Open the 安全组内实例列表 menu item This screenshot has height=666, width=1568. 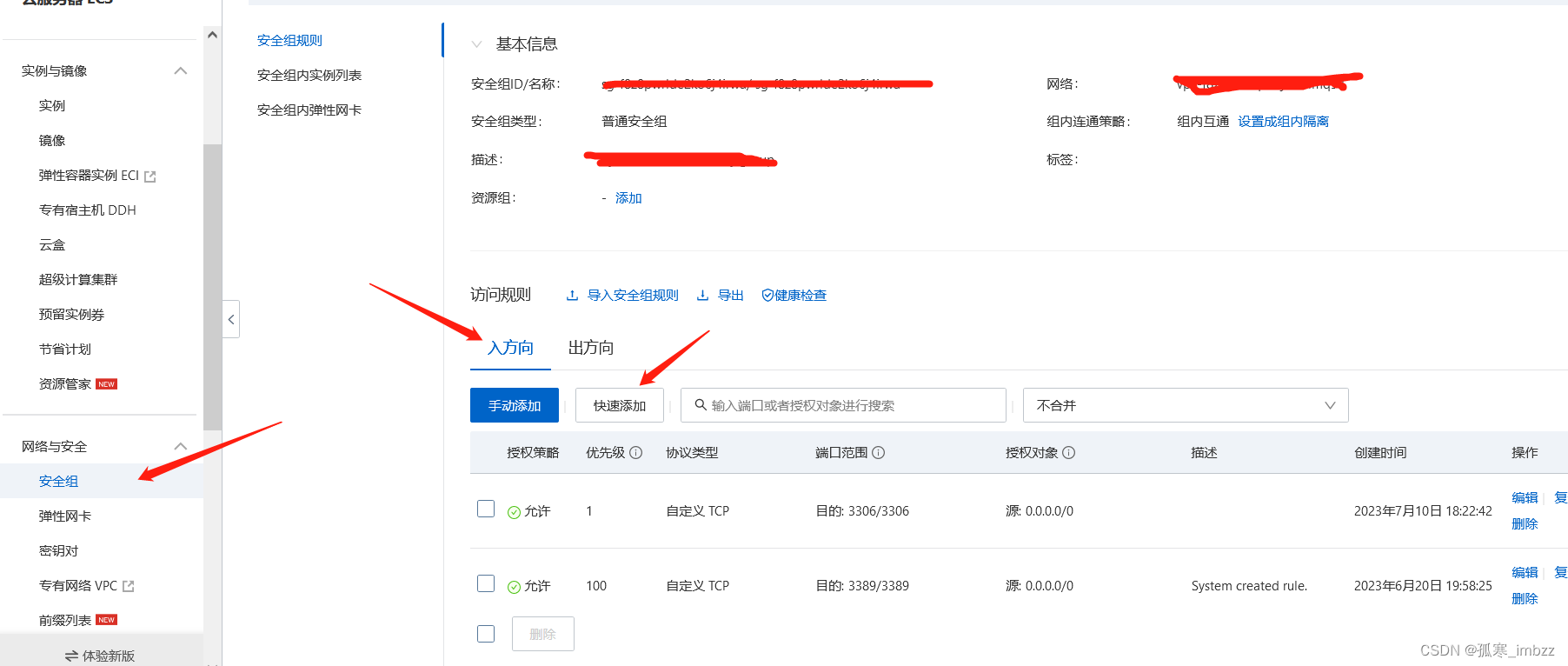click(x=309, y=76)
